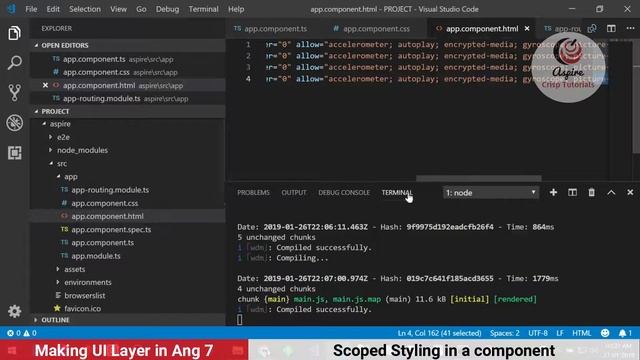This screenshot has height=360, width=640.
Task: Maximize the panel with up chevron
Action: click(x=611, y=192)
